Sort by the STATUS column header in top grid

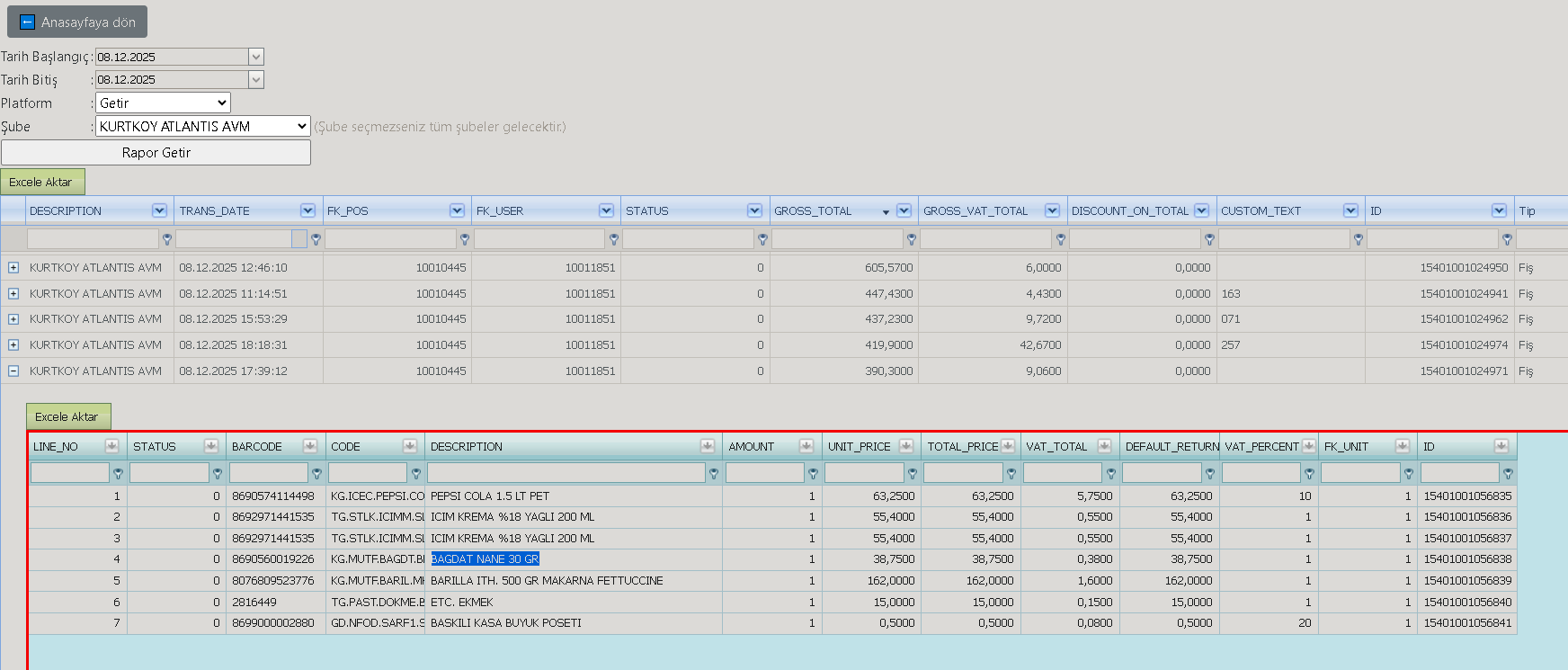click(647, 210)
